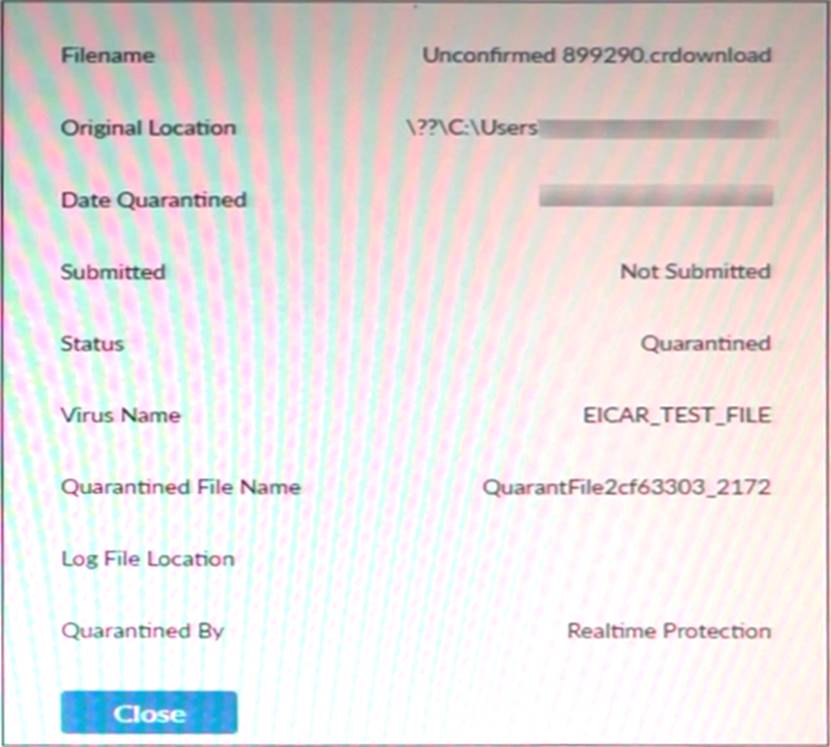
Task: Select the Log File Location label
Action: coord(148,559)
